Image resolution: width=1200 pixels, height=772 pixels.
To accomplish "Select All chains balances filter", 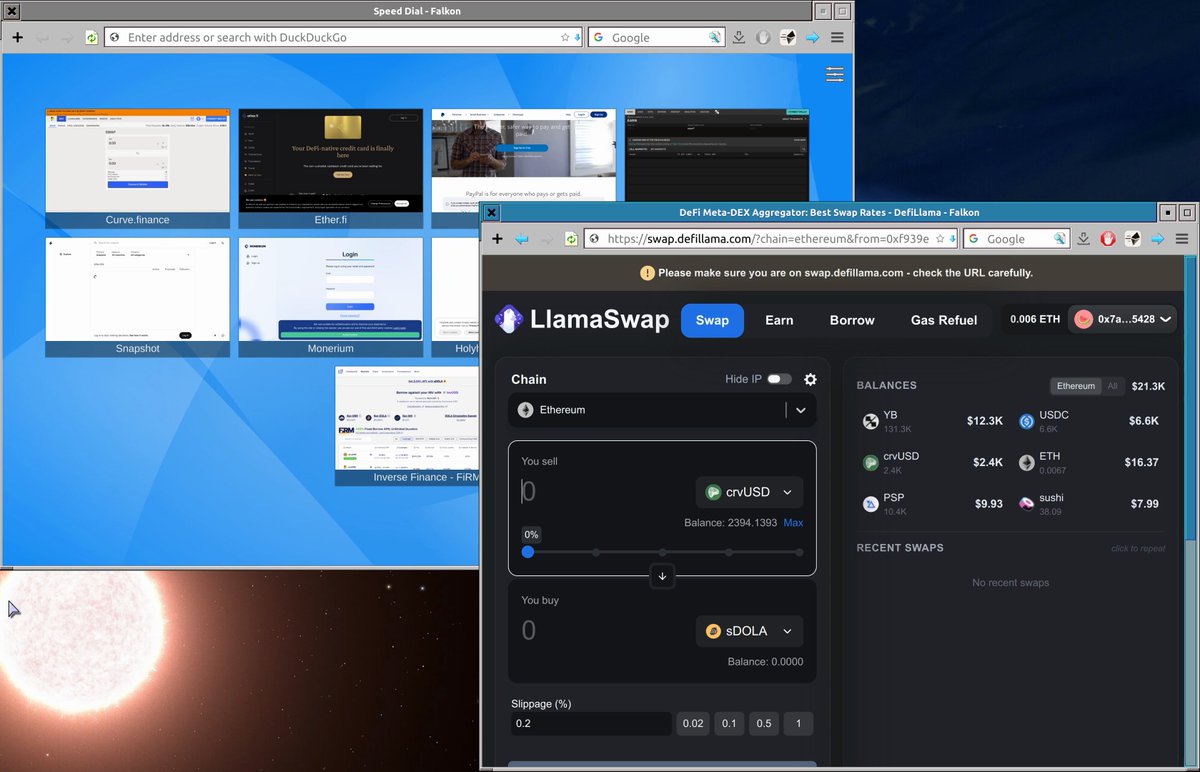I will [x=1112, y=385].
